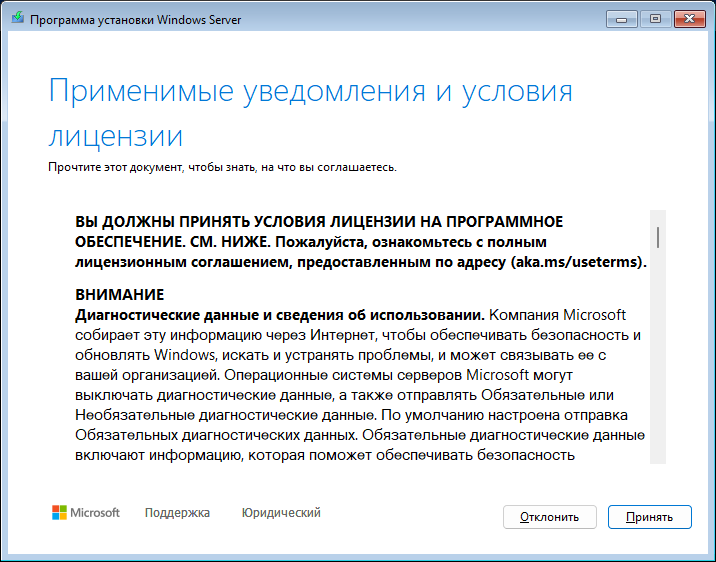Click the heading 'Применимые уведомления и условия лицензии'
716x562 pixels.
[x=311, y=113]
